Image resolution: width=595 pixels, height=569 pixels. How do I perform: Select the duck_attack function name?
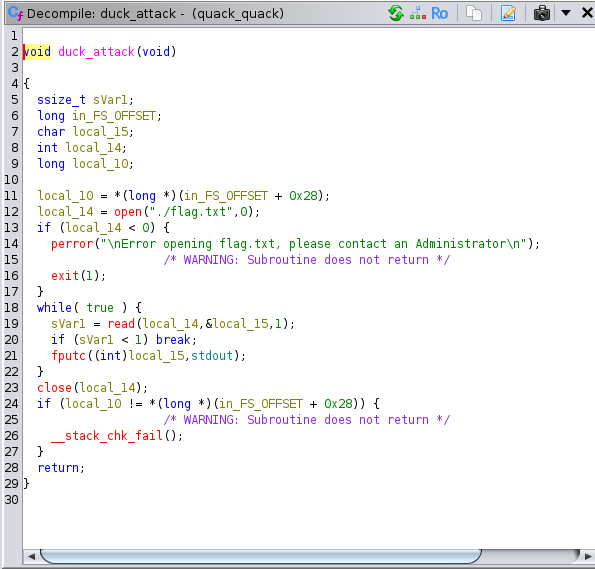96,52
